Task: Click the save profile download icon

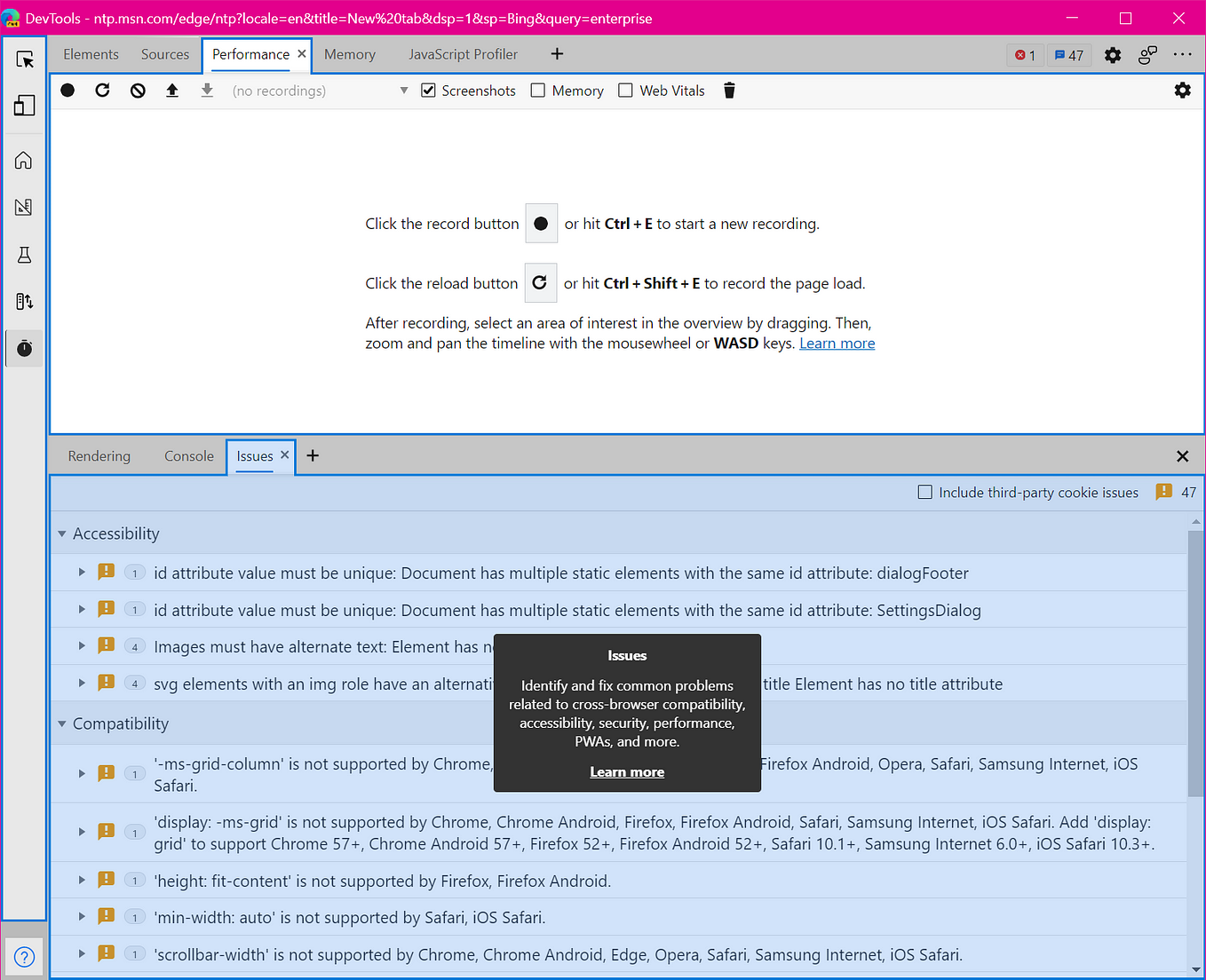Action: pyautogui.click(x=207, y=91)
